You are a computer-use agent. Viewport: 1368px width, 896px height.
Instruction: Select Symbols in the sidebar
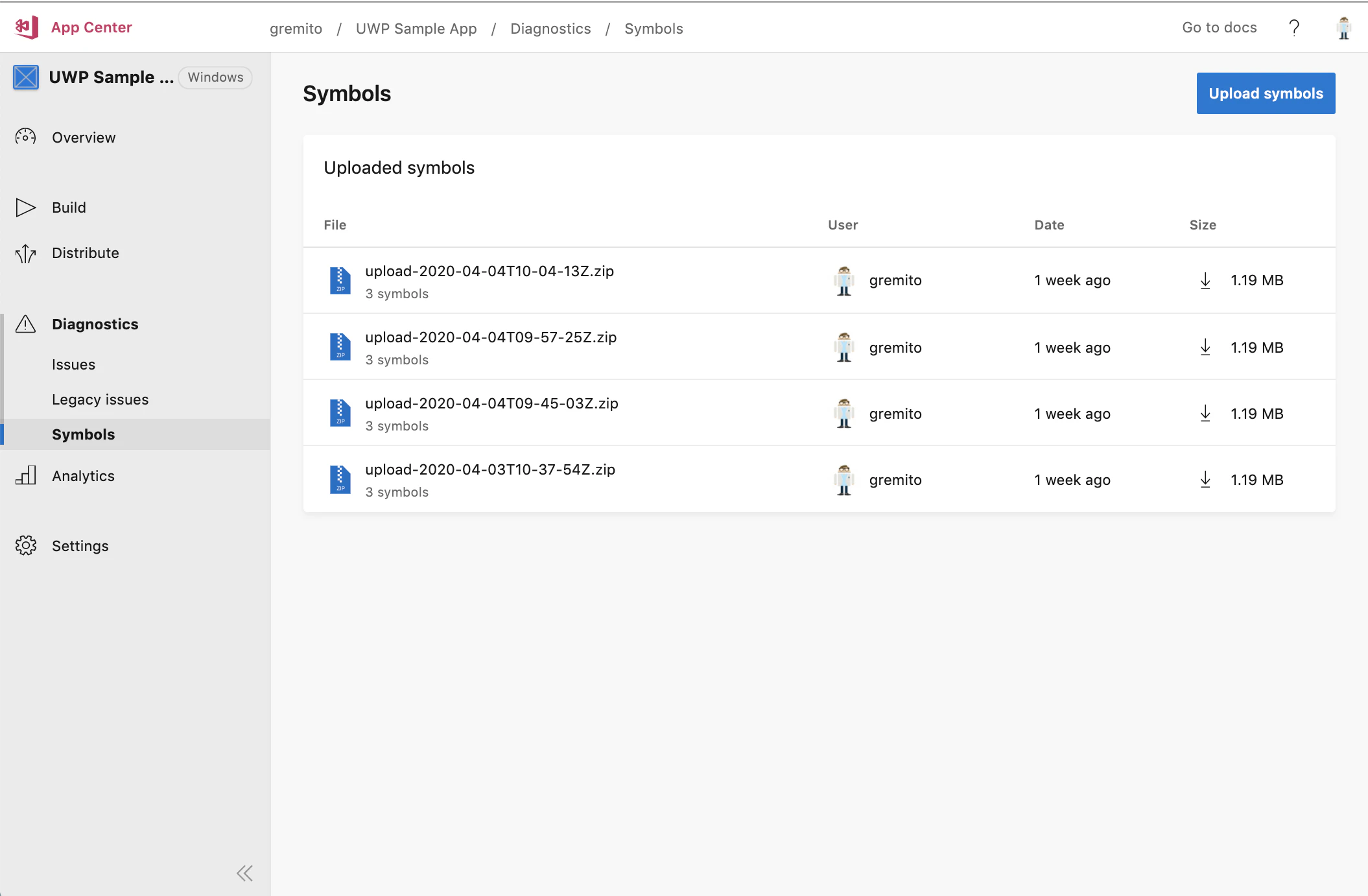point(135,434)
